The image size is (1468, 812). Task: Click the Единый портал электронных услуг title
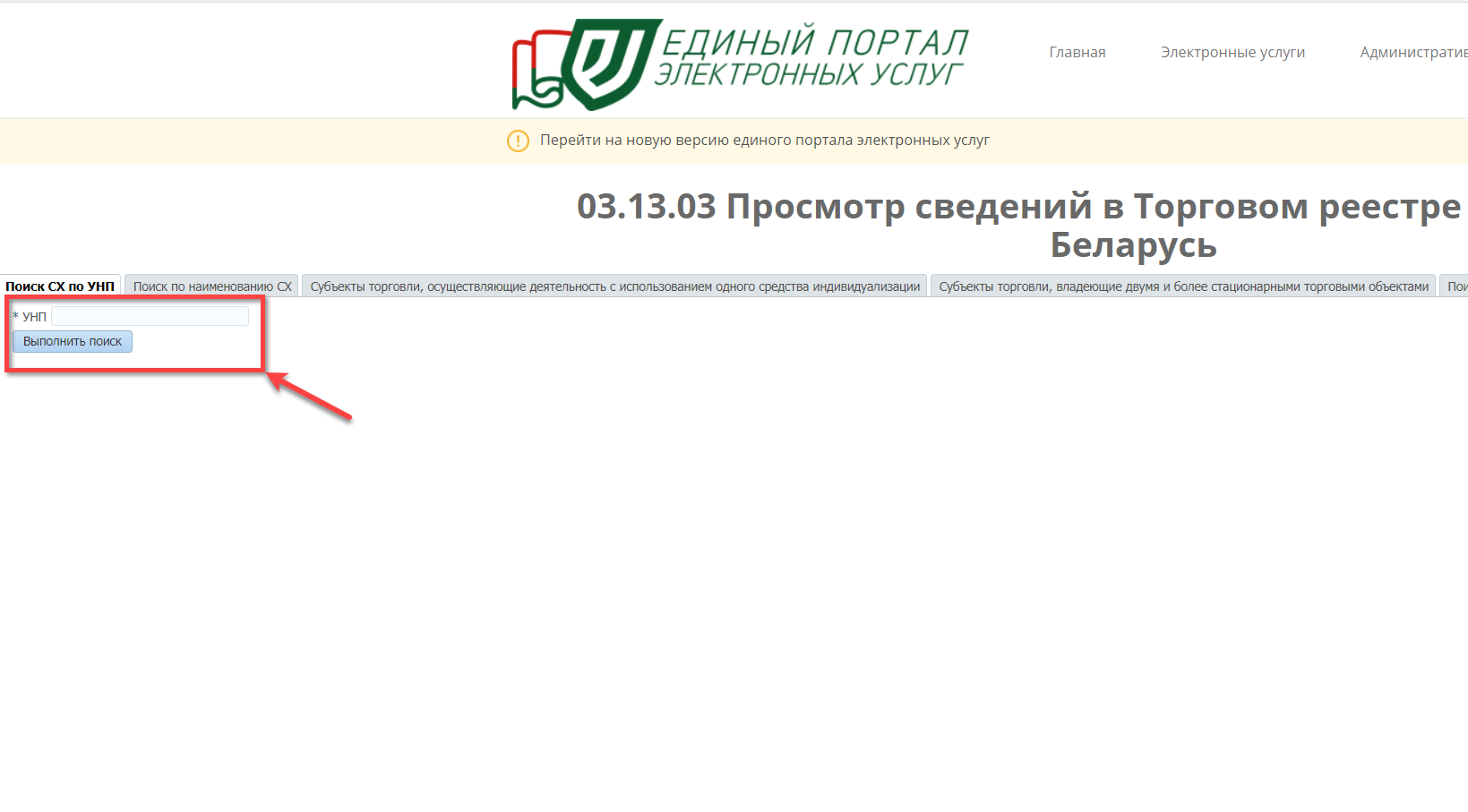tap(811, 57)
